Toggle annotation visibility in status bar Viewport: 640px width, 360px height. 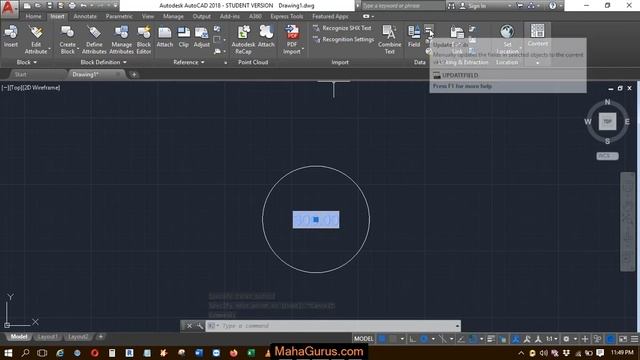pos(516,339)
